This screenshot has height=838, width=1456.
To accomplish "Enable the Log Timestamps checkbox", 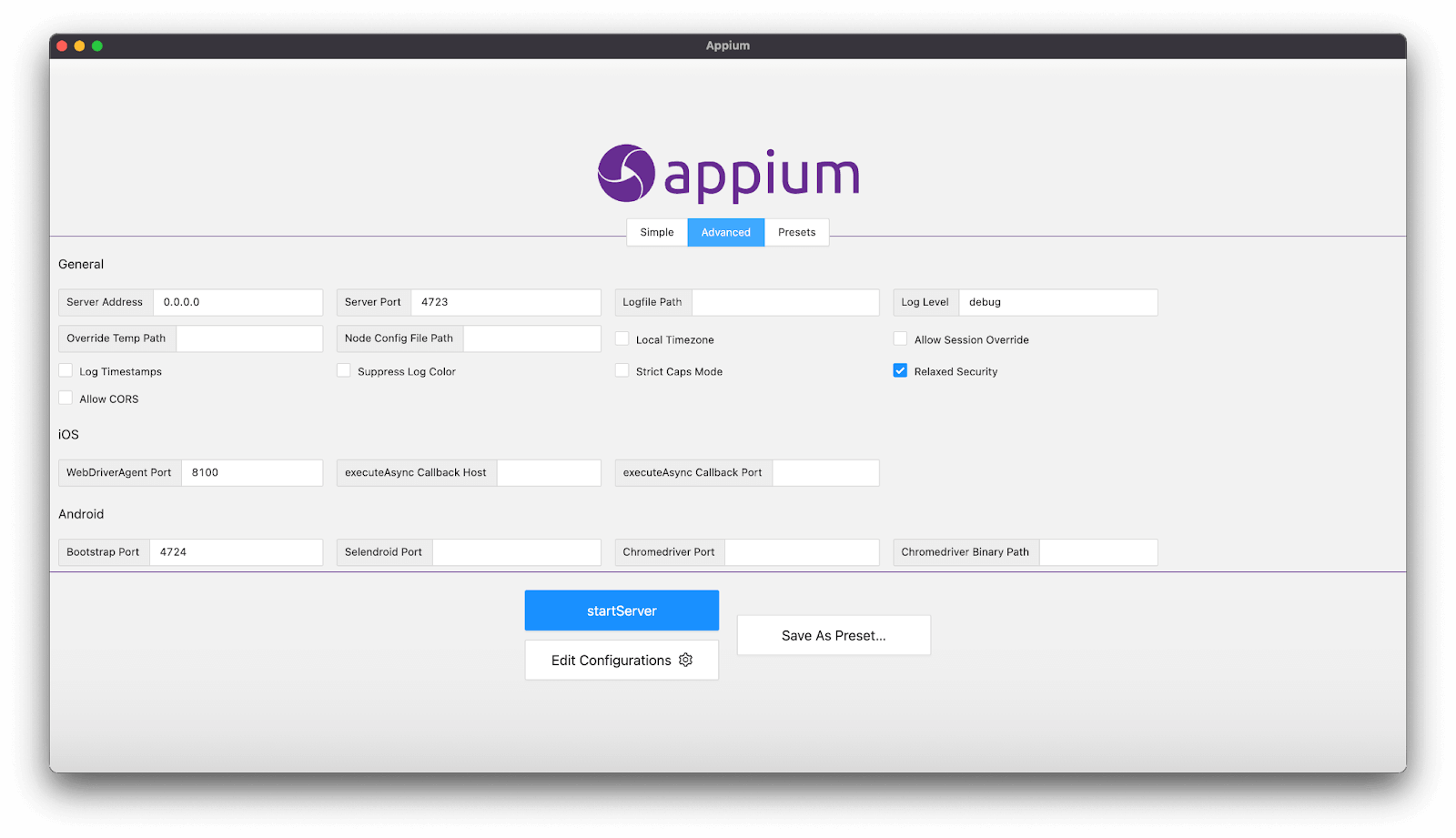I will (x=65, y=370).
